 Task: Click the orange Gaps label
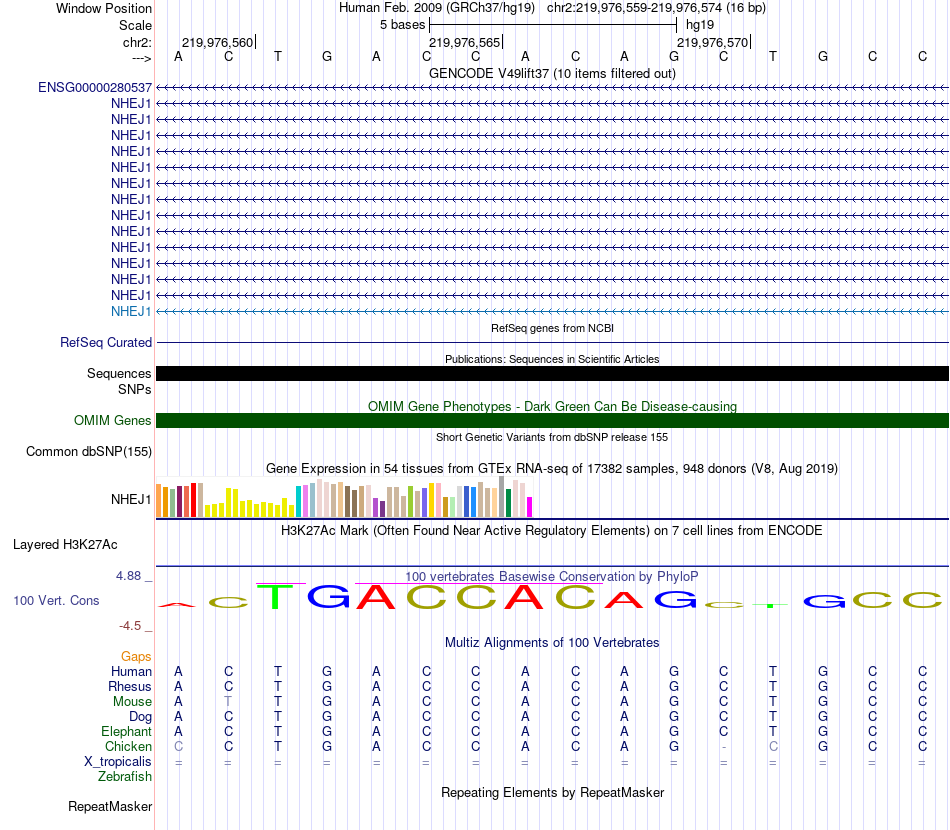coord(136,656)
